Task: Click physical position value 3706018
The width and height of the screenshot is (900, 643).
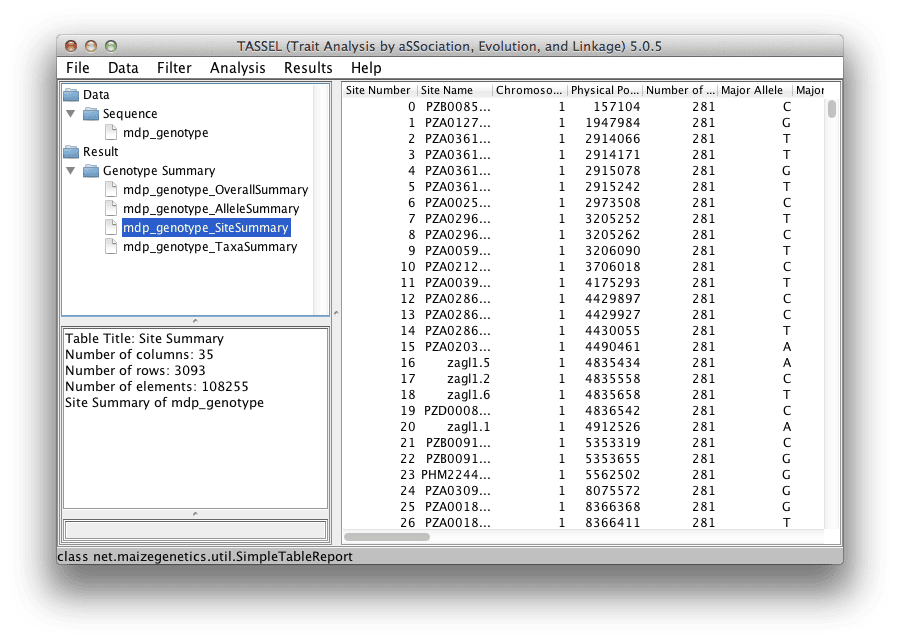Action: tap(612, 267)
